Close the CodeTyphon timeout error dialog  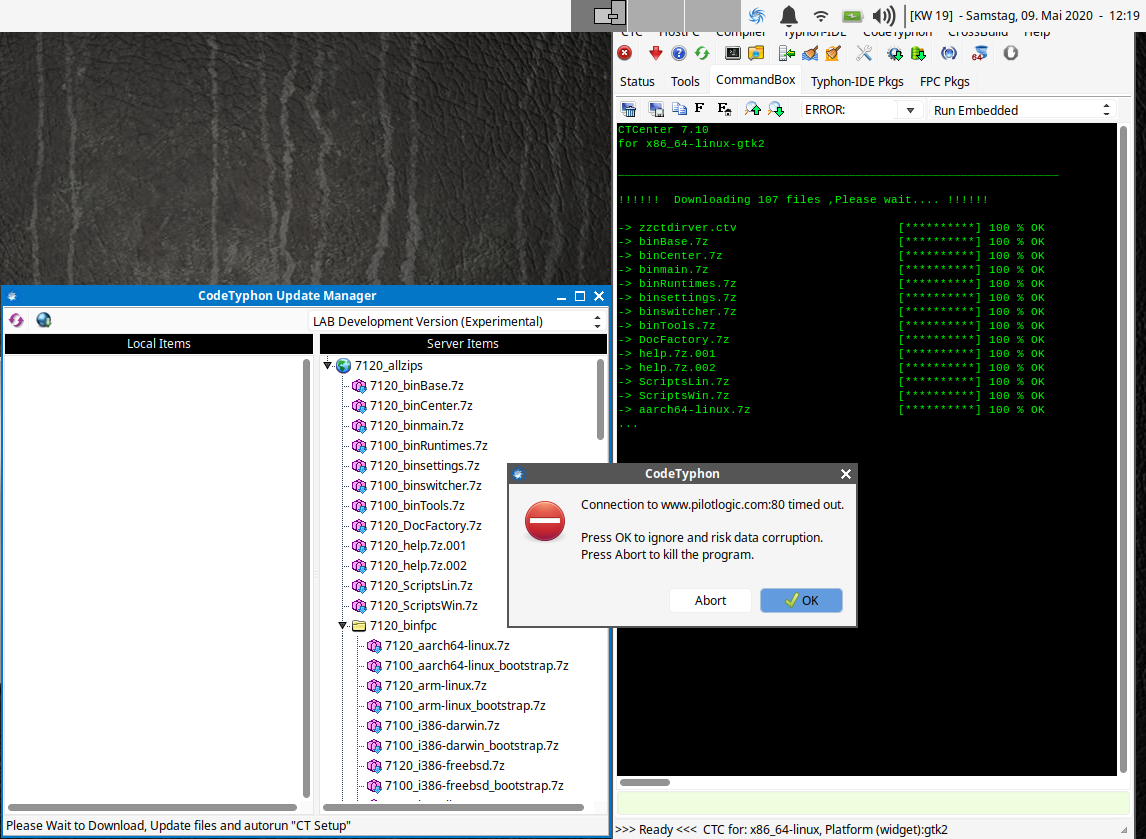click(846, 474)
